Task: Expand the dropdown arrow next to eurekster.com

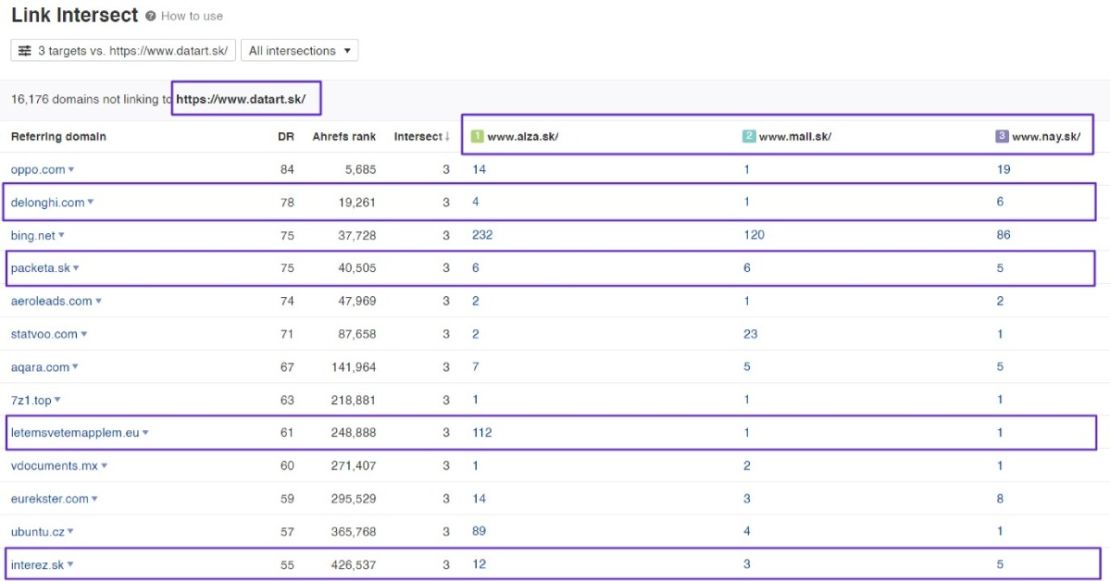Action: 94,499
